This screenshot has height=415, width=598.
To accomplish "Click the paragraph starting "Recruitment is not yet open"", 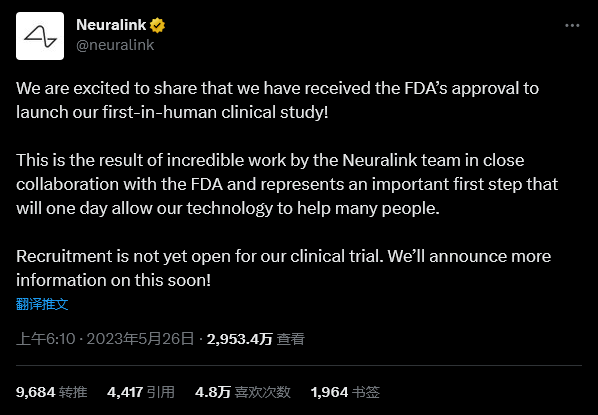I will pos(283,268).
